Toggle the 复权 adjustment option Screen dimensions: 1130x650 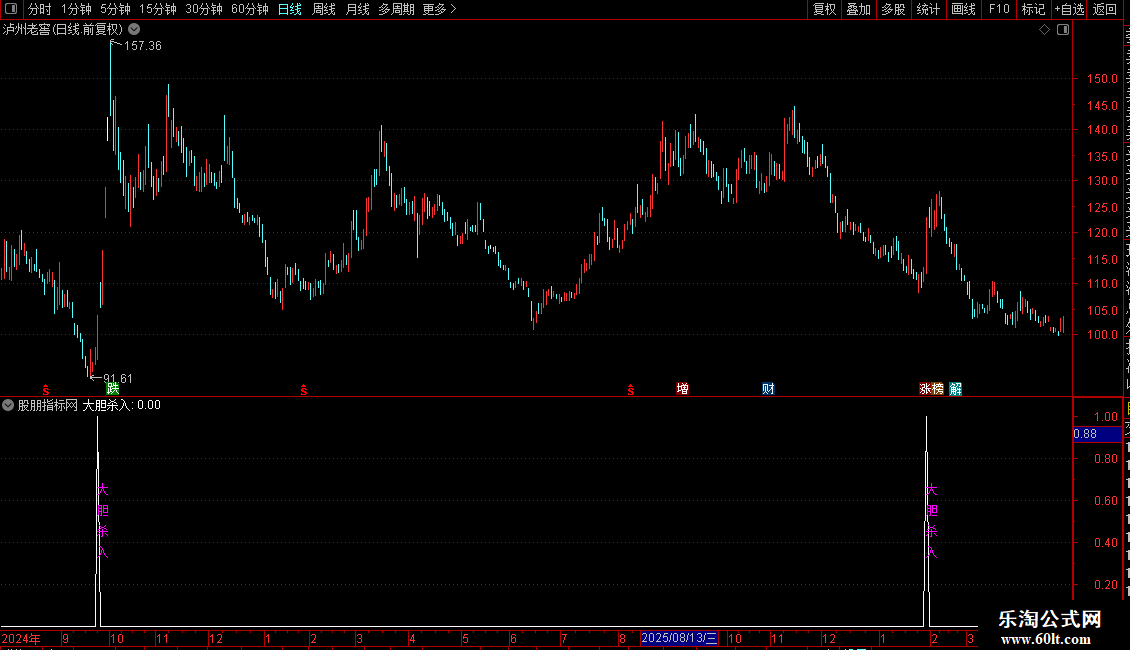(824, 9)
